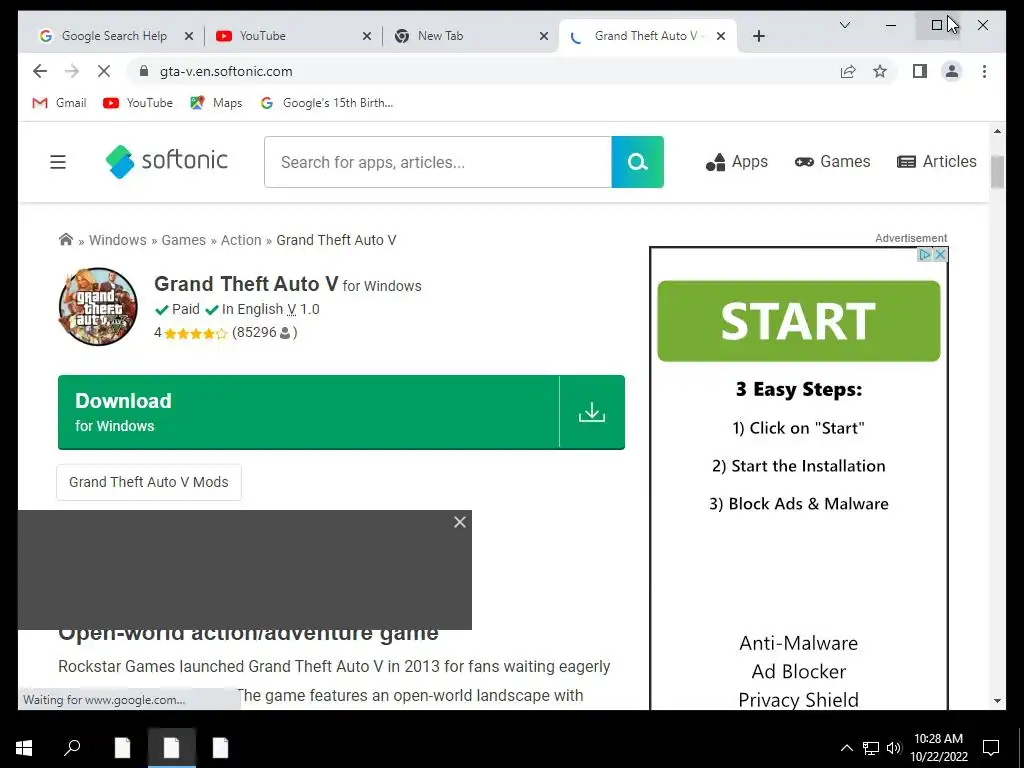Focus the Search for apps field
1024x768 pixels.
tap(438, 162)
